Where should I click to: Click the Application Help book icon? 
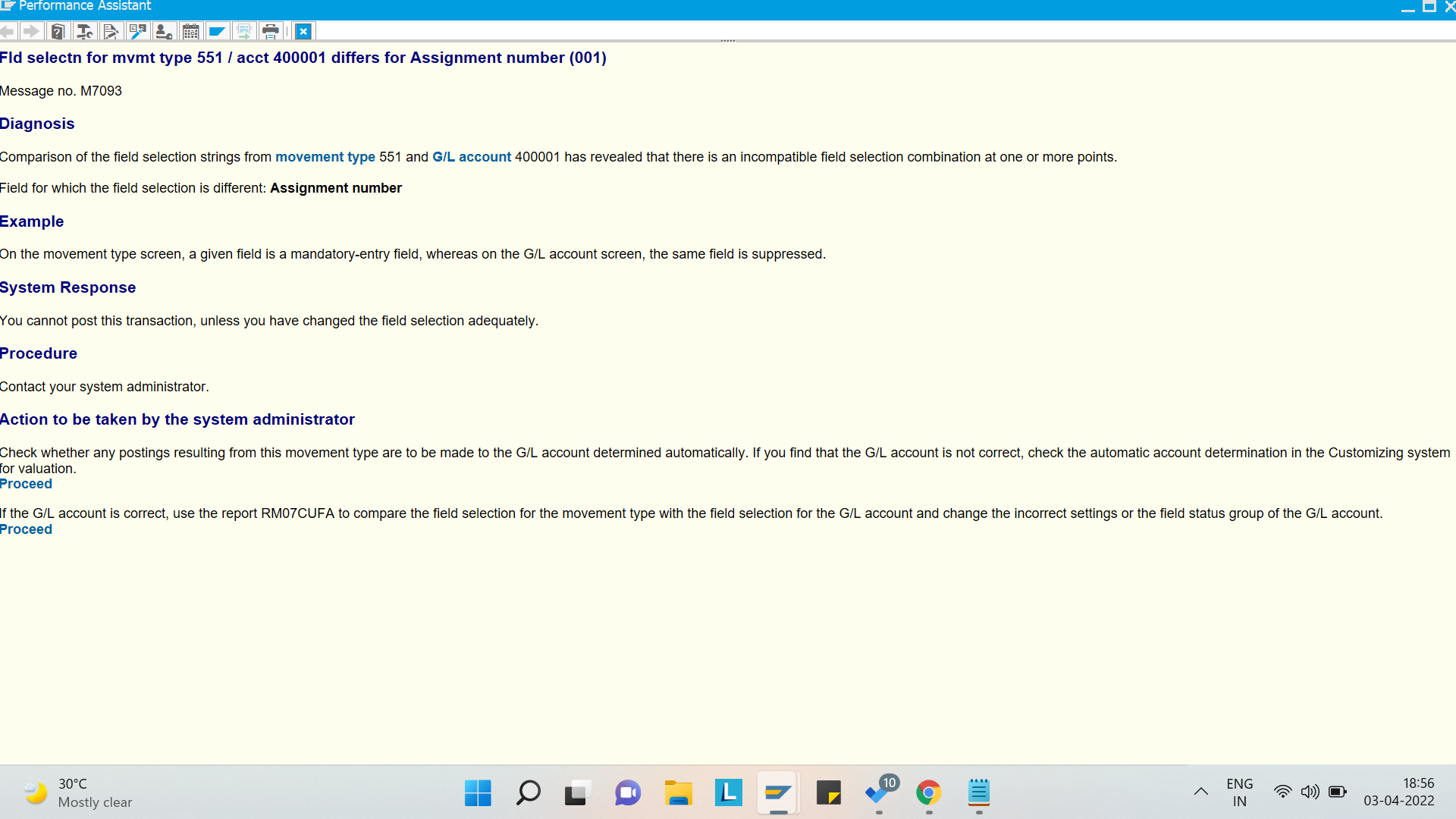tap(58, 31)
